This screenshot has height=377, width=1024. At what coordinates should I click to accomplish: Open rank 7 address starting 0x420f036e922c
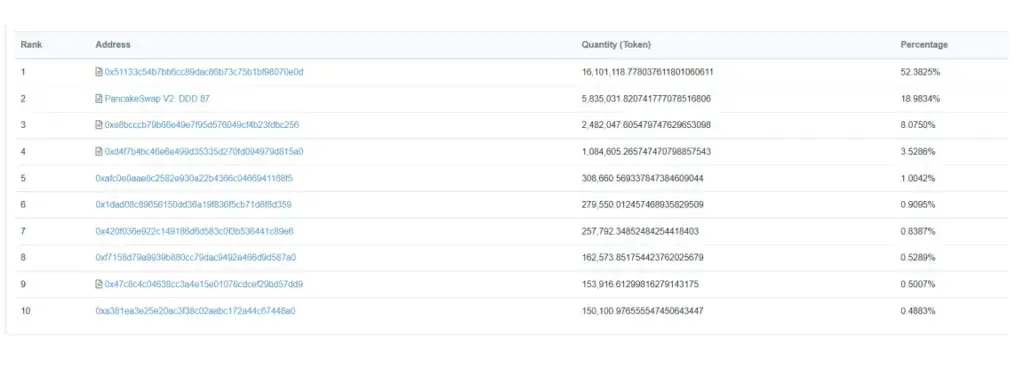195,231
